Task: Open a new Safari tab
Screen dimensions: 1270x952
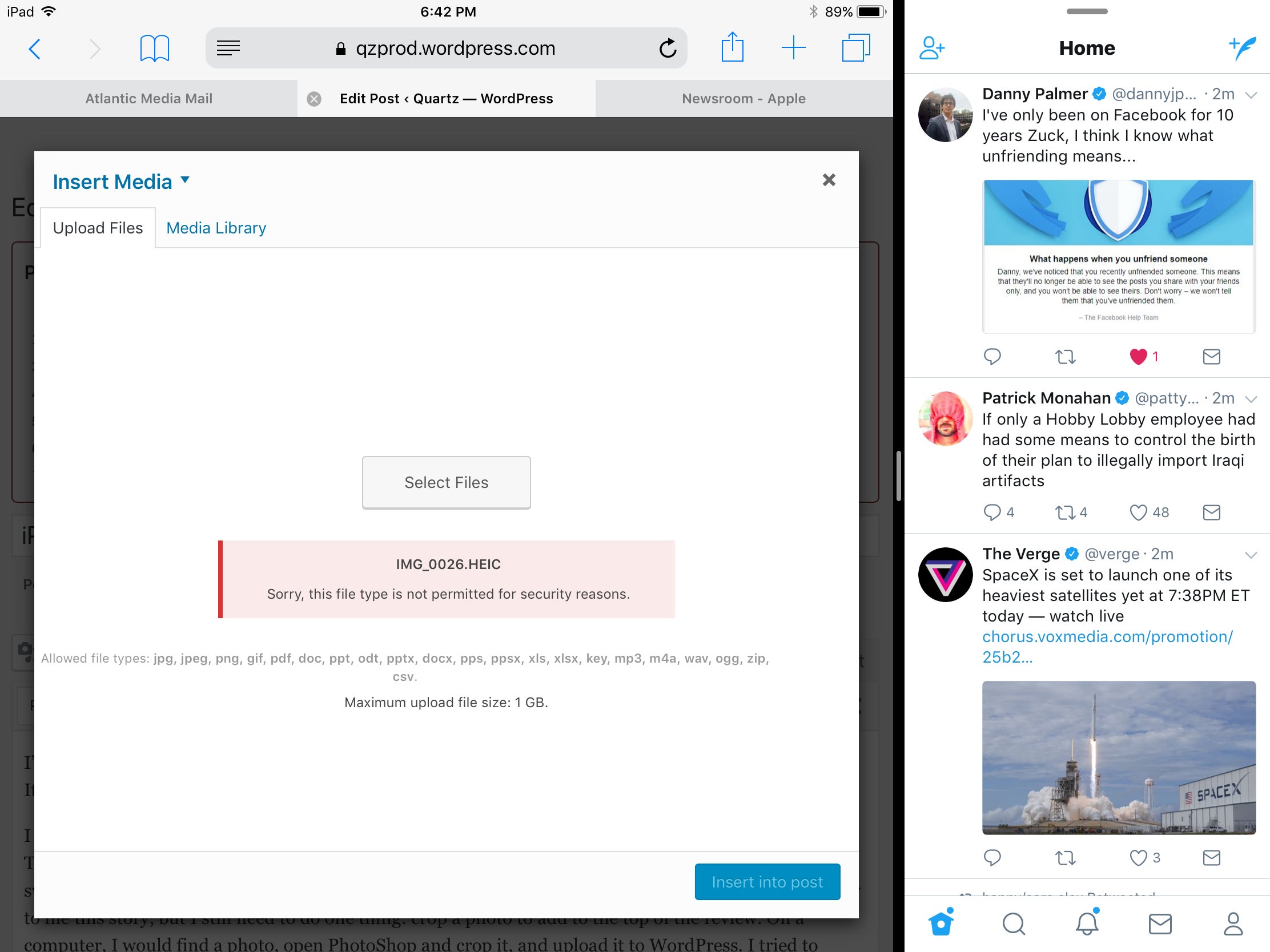Action: 793,47
